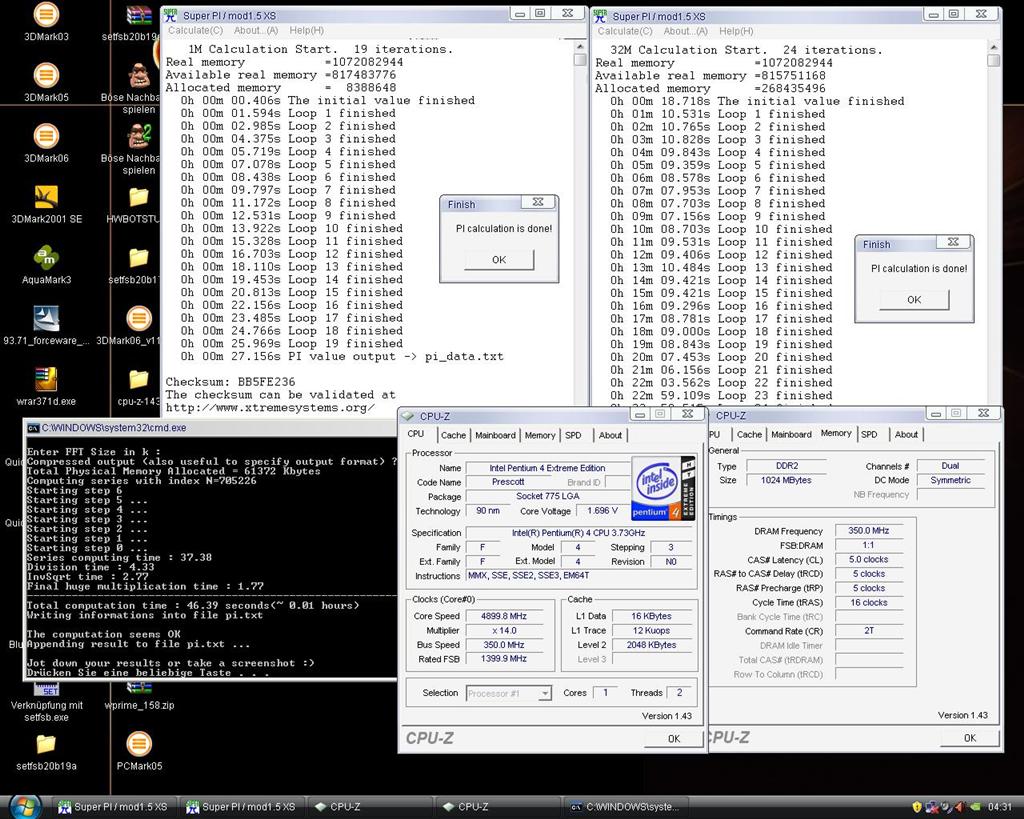Open Help menu in the 1M Super PI window
The image size is (1024, 819).
point(306,31)
